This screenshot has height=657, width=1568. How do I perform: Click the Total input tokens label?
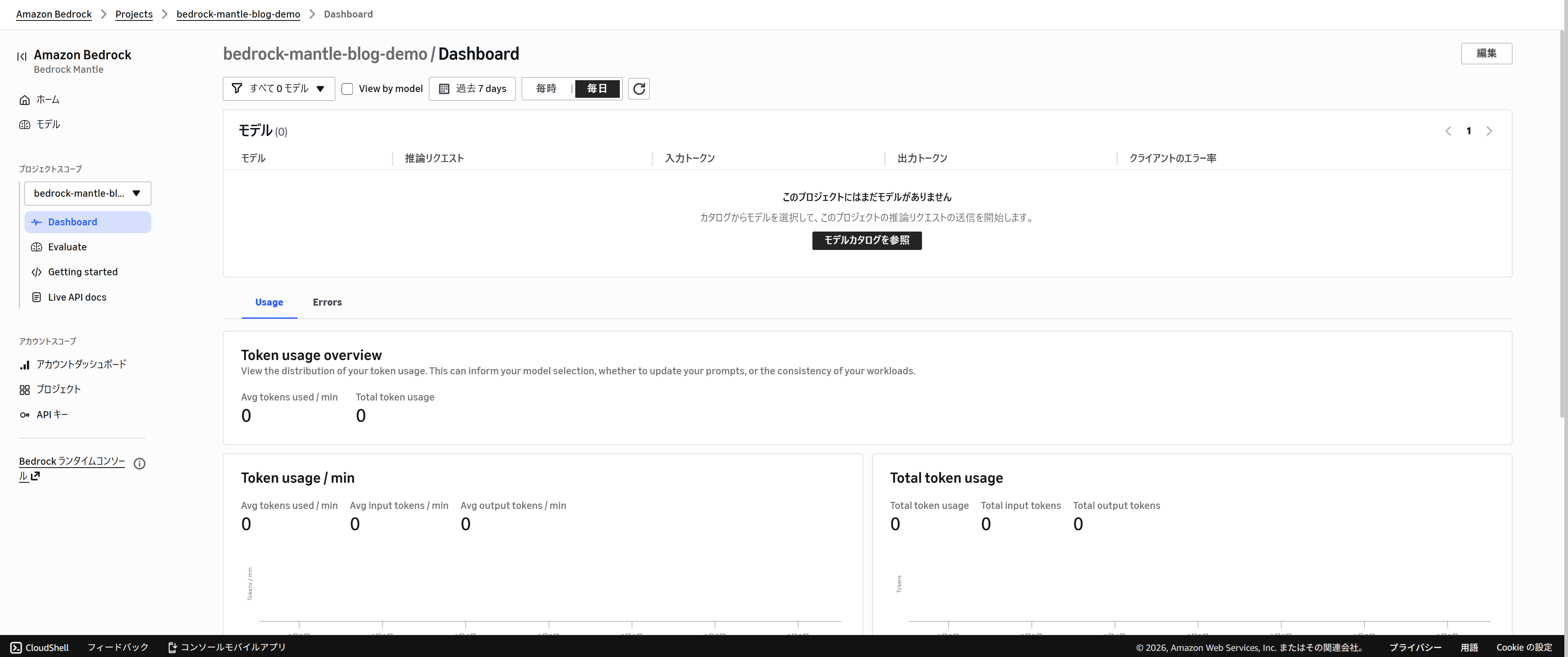pyautogui.click(x=1021, y=505)
